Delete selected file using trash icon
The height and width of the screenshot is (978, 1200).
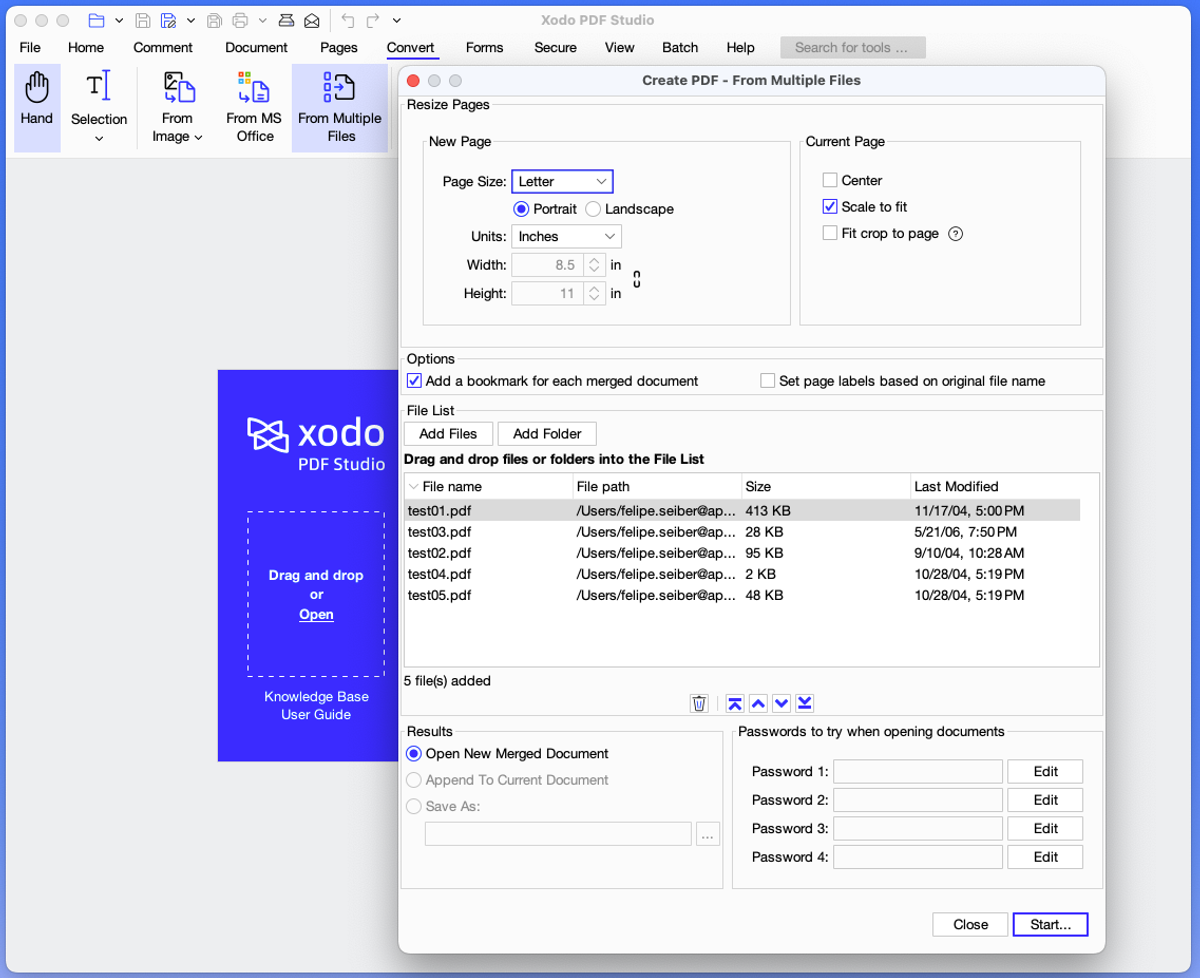click(698, 703)
